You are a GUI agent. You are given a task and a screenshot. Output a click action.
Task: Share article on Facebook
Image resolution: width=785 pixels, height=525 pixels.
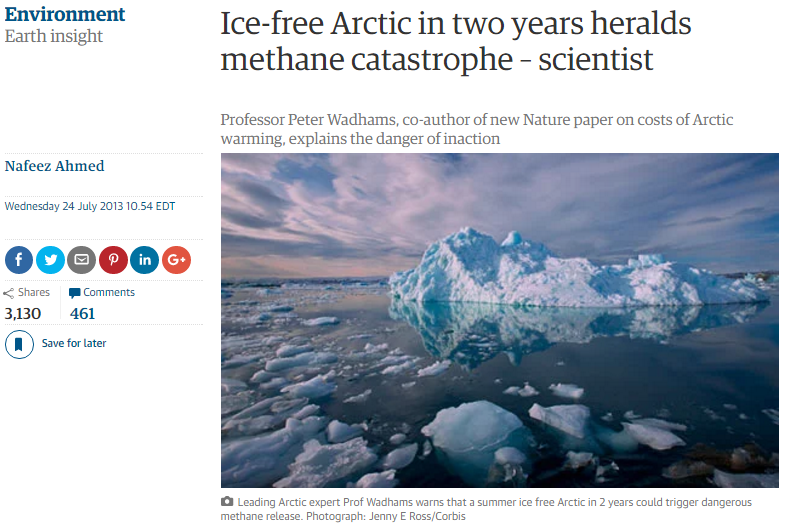click(x=19, y=260)
